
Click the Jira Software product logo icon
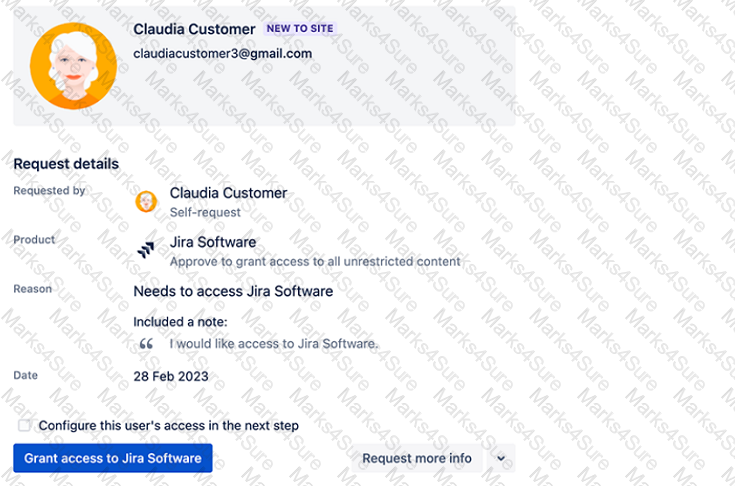point(146,250)
